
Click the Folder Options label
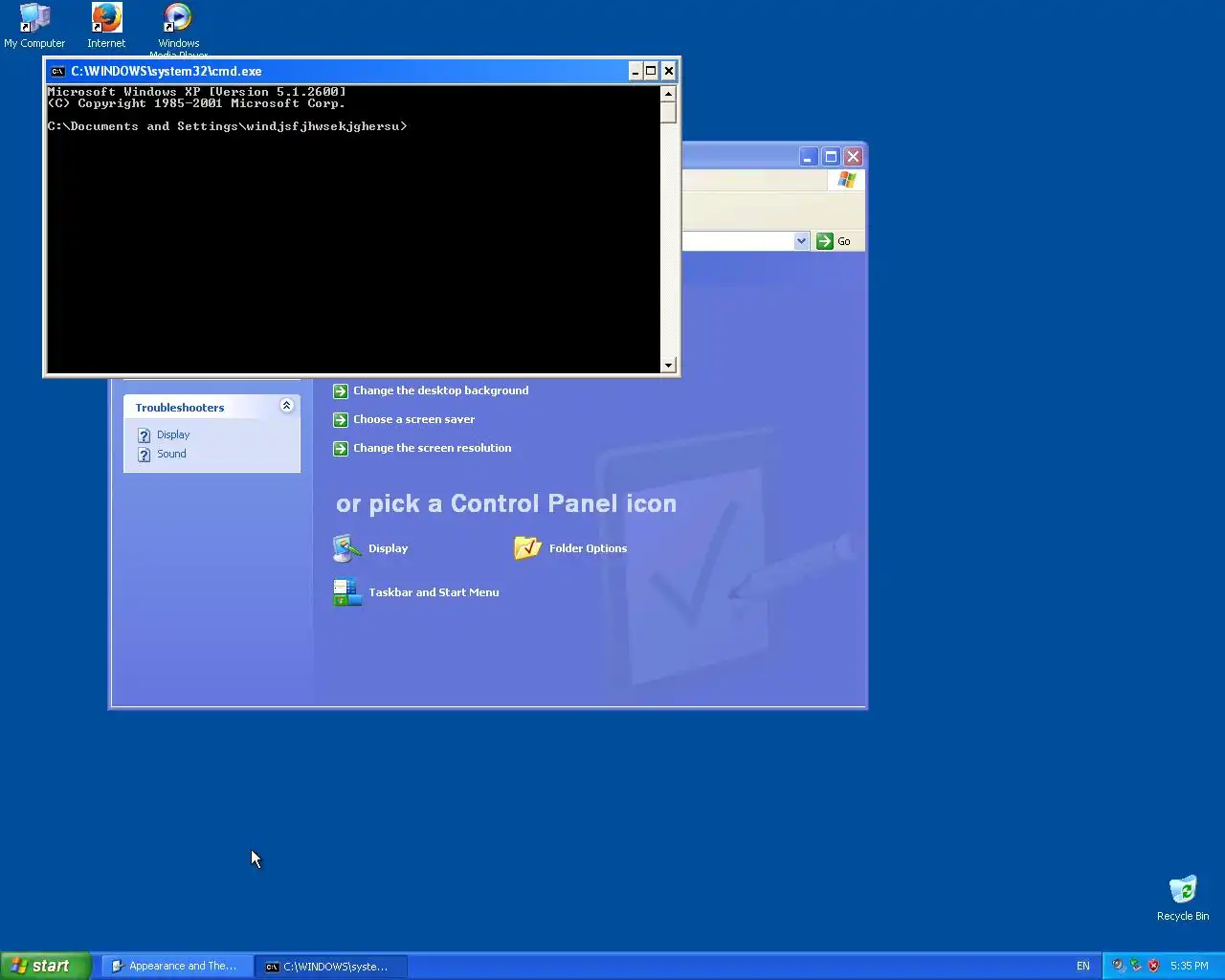588,548
